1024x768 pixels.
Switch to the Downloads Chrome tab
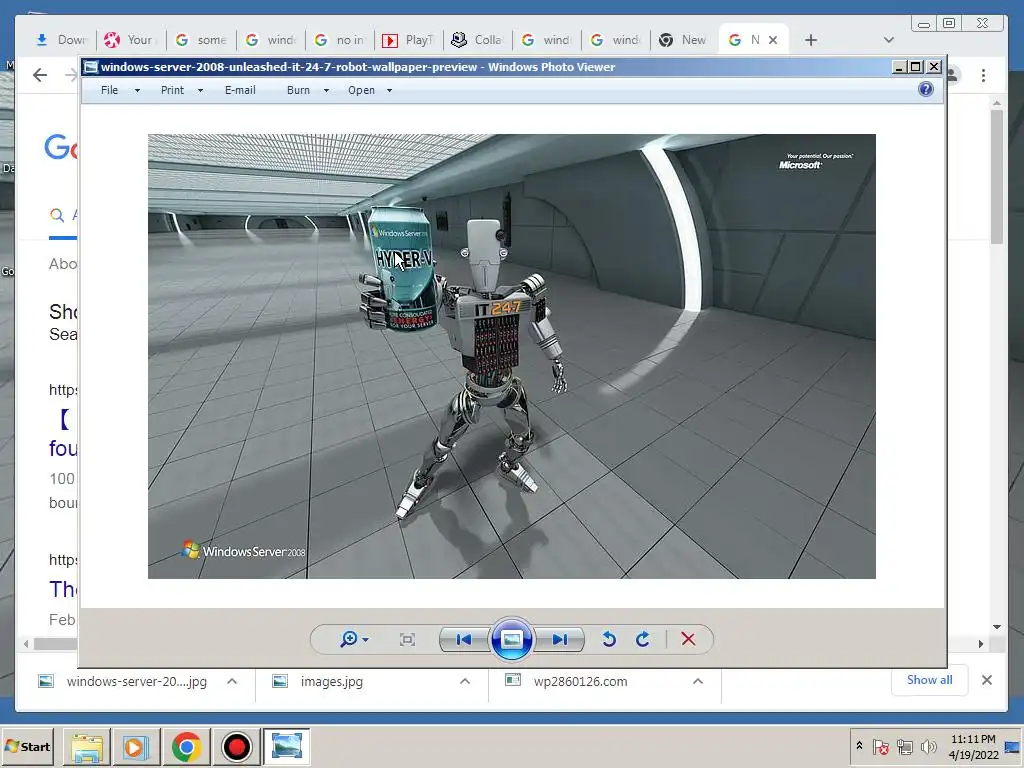click(61, 40)
